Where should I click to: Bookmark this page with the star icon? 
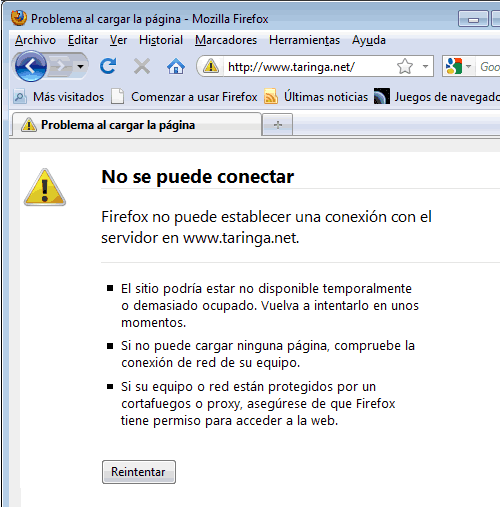click(405, 66)
